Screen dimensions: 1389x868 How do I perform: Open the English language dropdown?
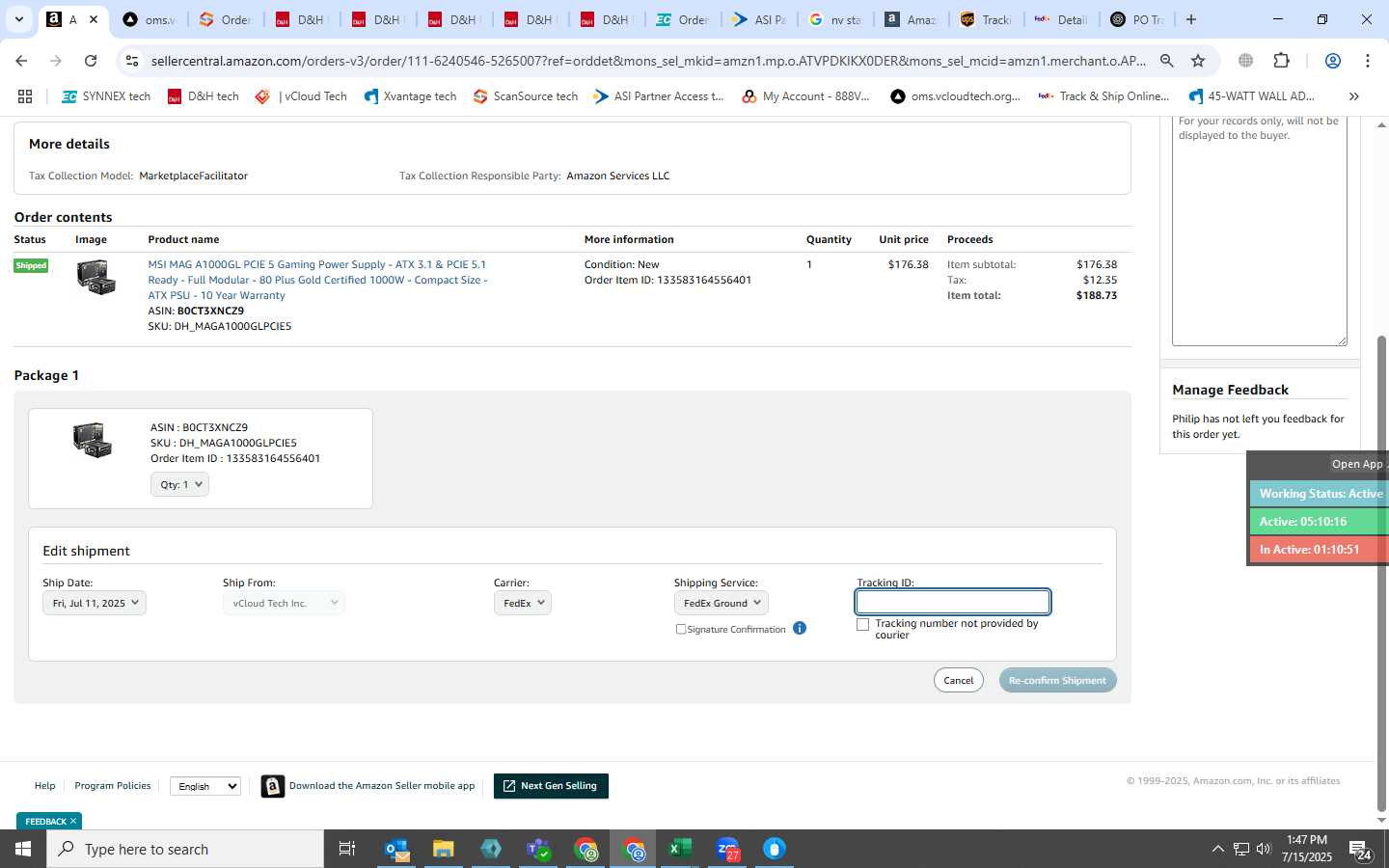205,786
